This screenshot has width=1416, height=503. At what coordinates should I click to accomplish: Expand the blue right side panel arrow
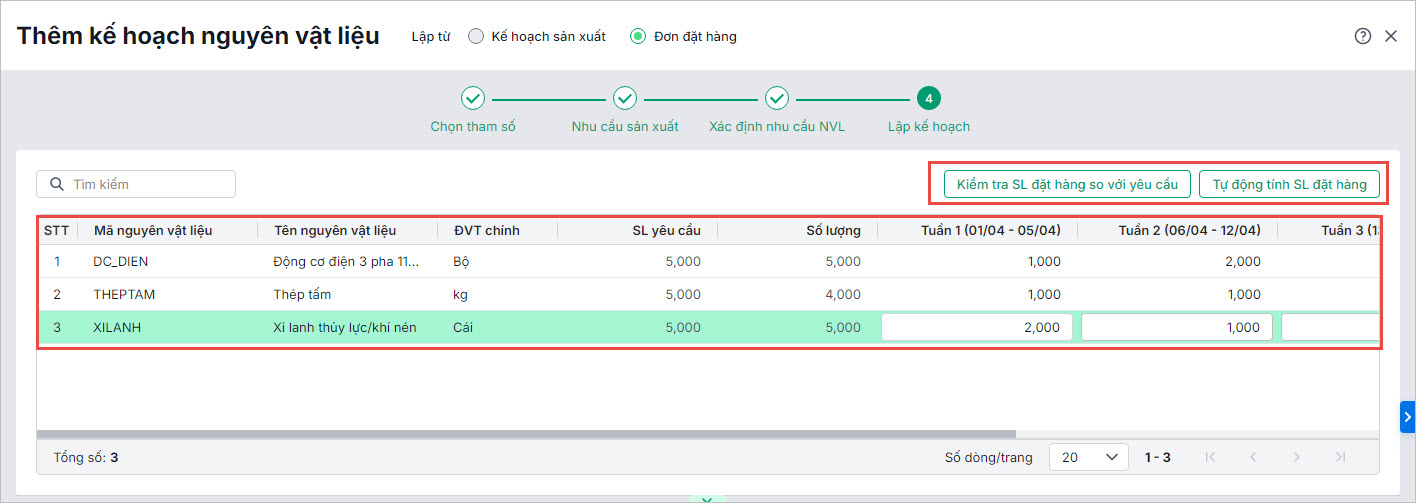tap(1407, 416)
